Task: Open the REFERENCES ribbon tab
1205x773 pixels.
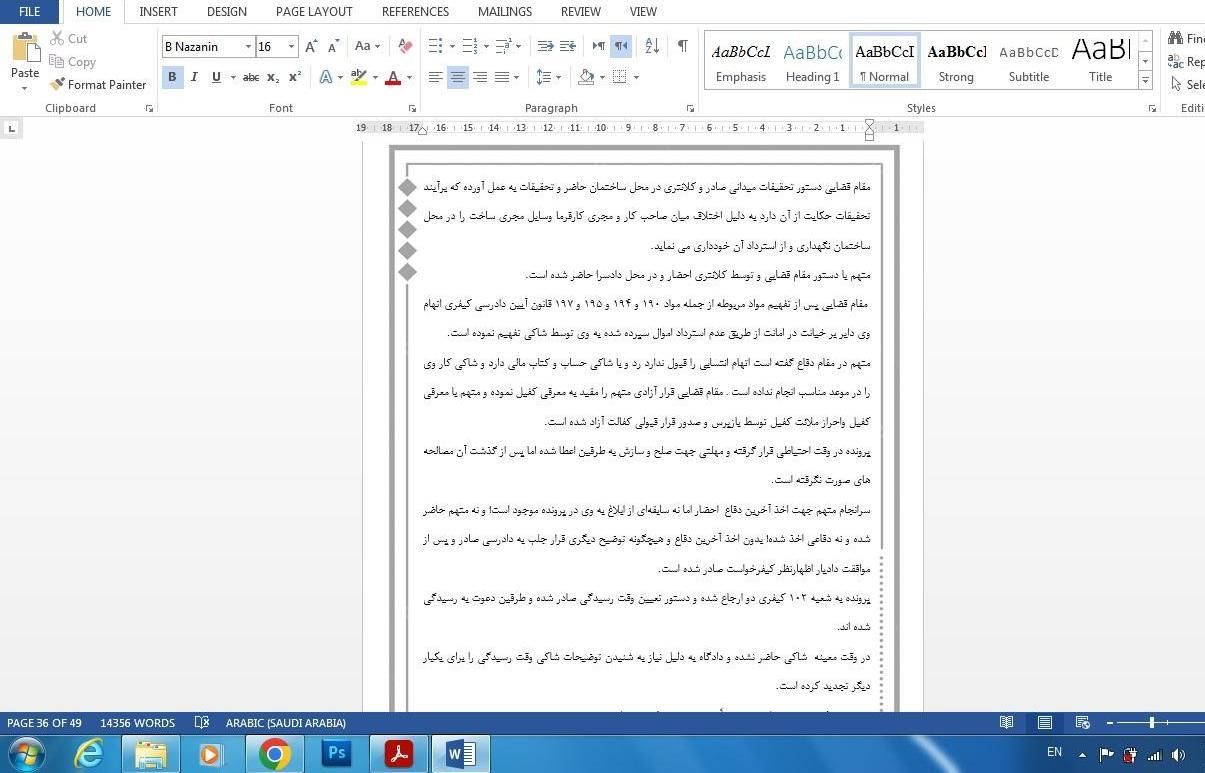Action: (x=415, y=12)
